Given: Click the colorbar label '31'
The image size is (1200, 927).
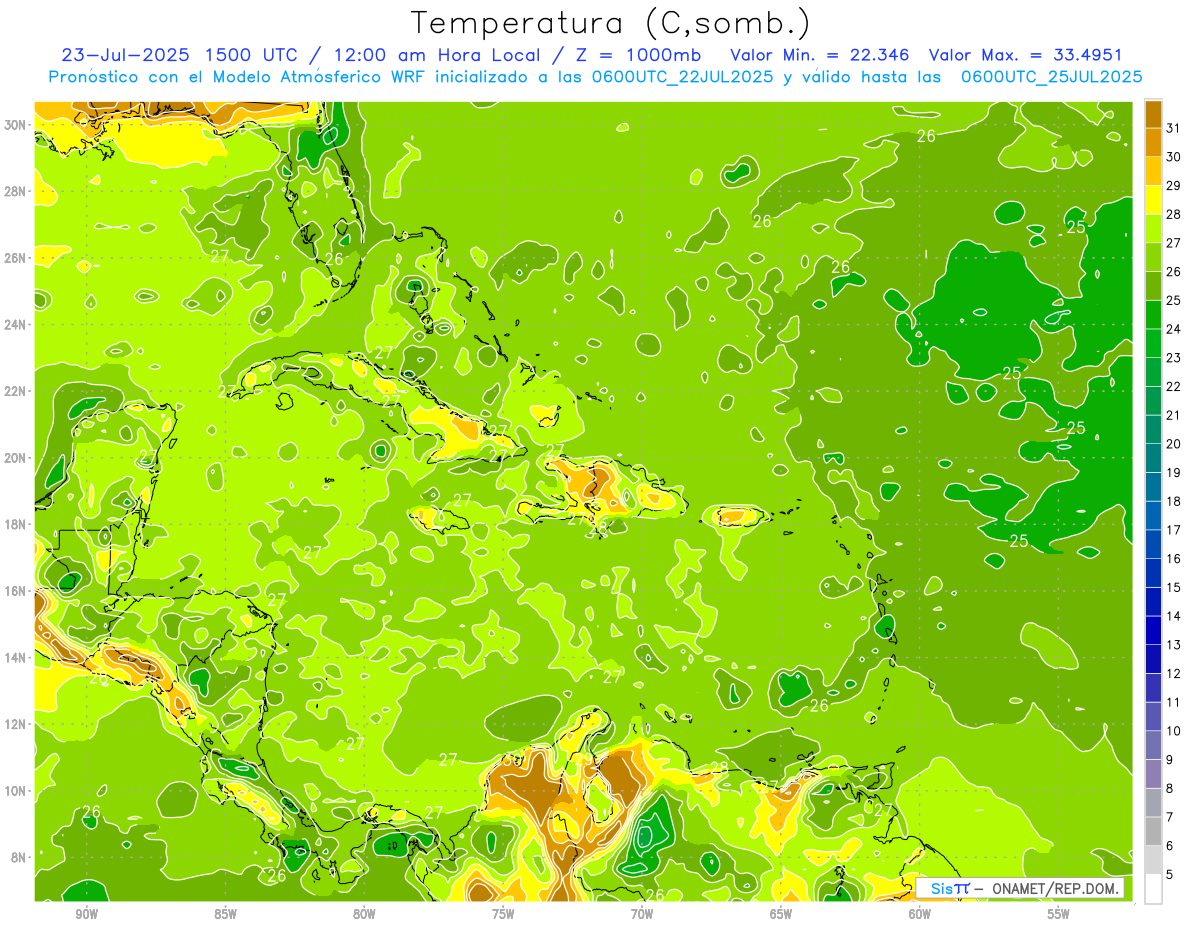Looking at the screenshot, I should pos(1173,129).
